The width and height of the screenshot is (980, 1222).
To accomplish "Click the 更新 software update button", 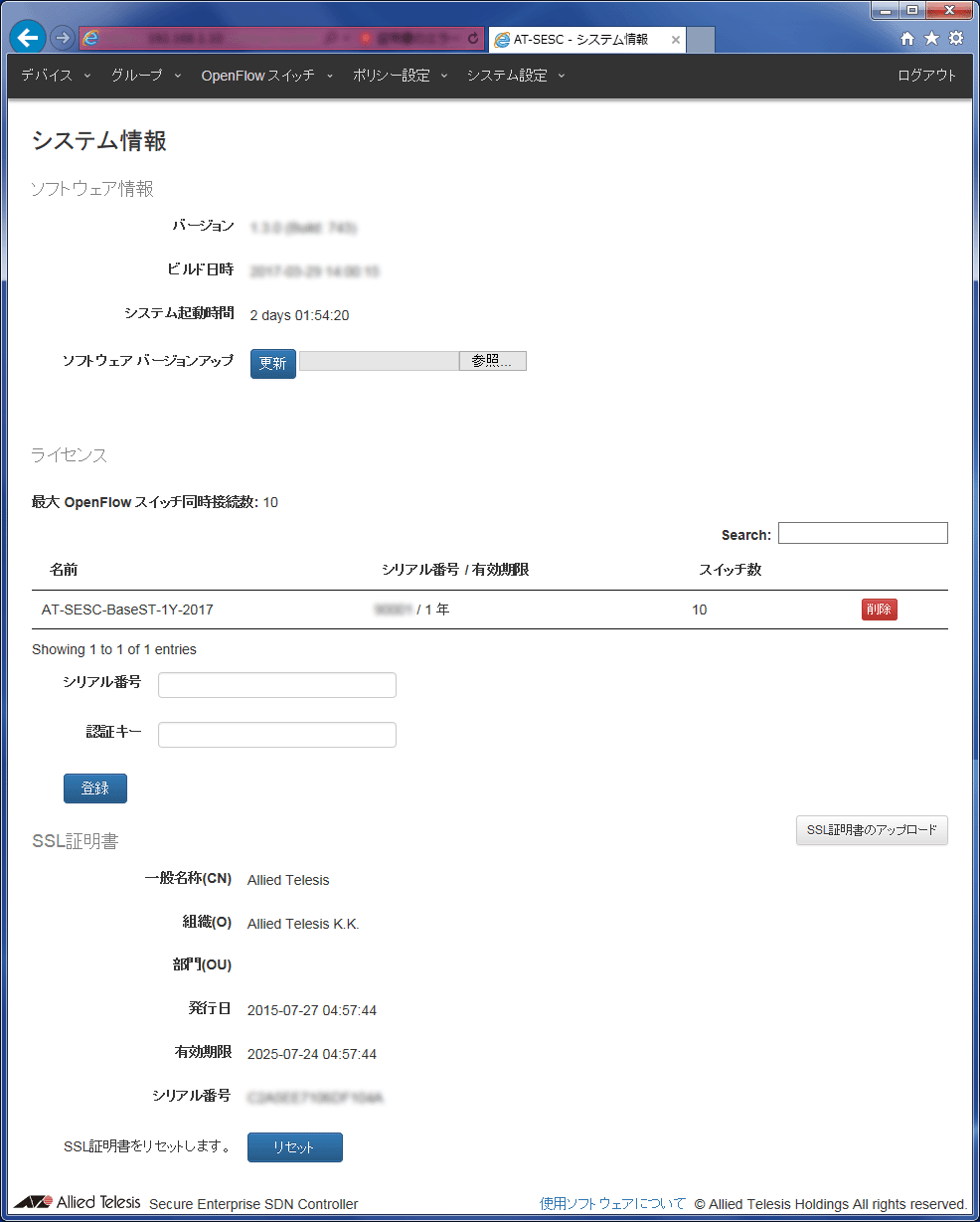I will pos(272,363).
